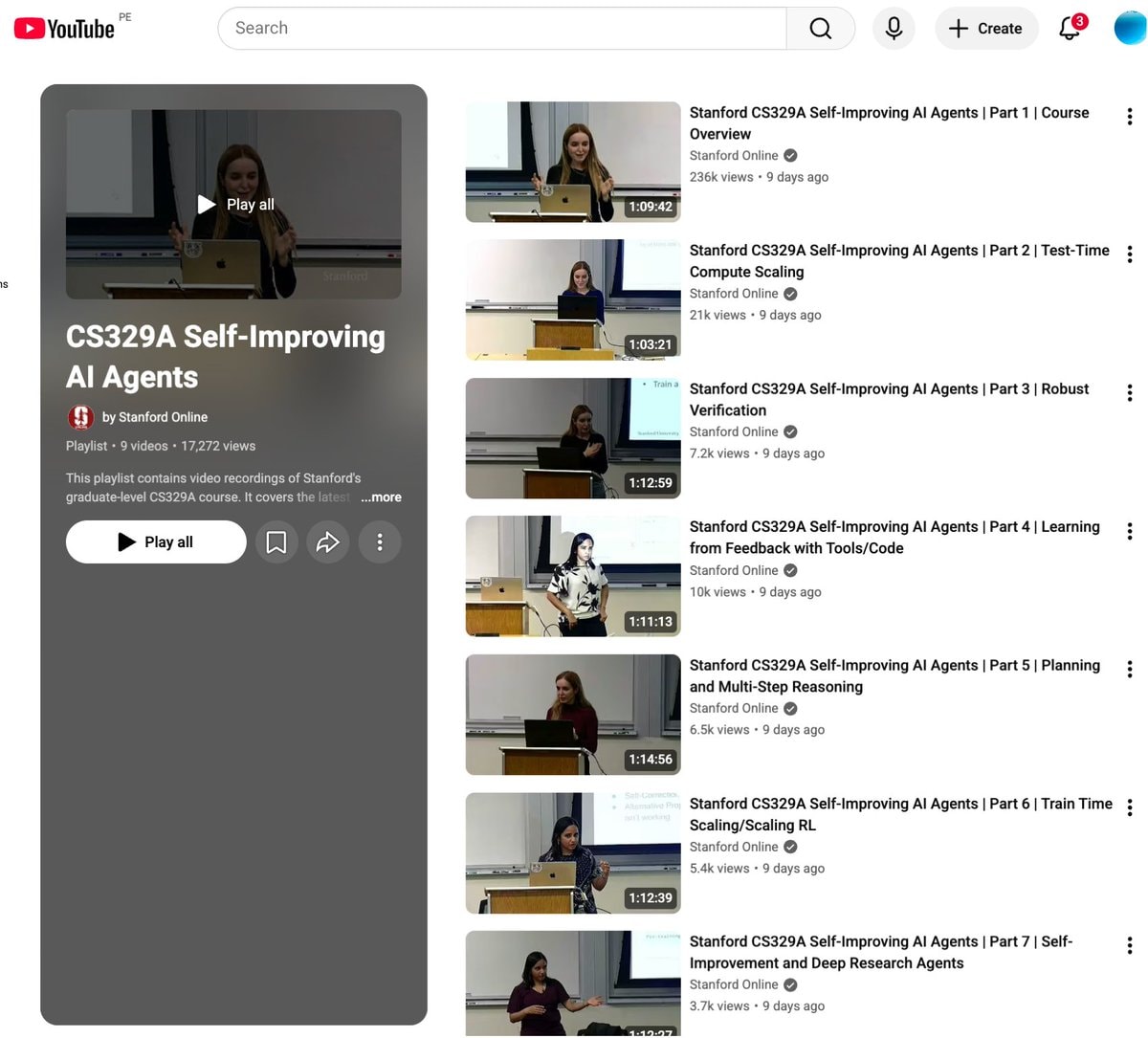
Task: Click '3.7k views • 9 days ago' text
Action: 757,1006
